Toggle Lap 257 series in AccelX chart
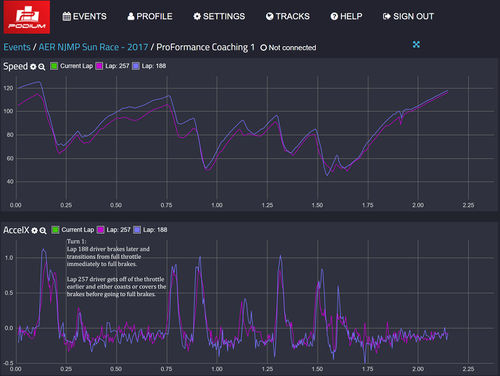This screenshot has width=500, height=376. pyautogui.click(x=114, y=230)
